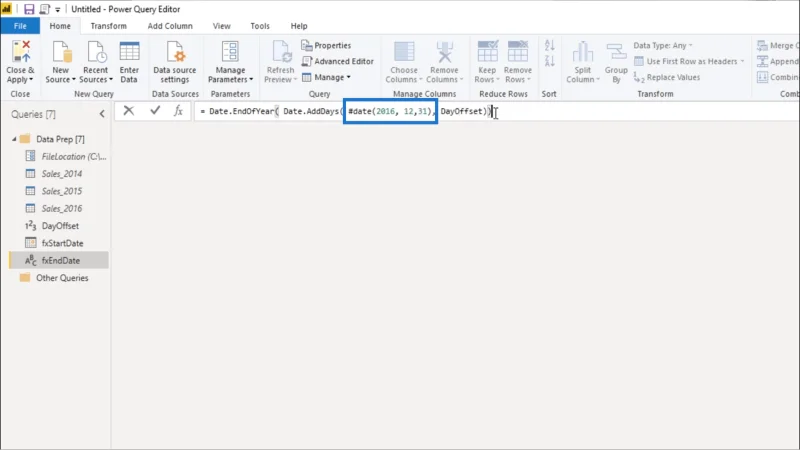Click the fx function icon
Image resolution: width=800 pixels, height=450 pixels.
(x=178, y=111)
